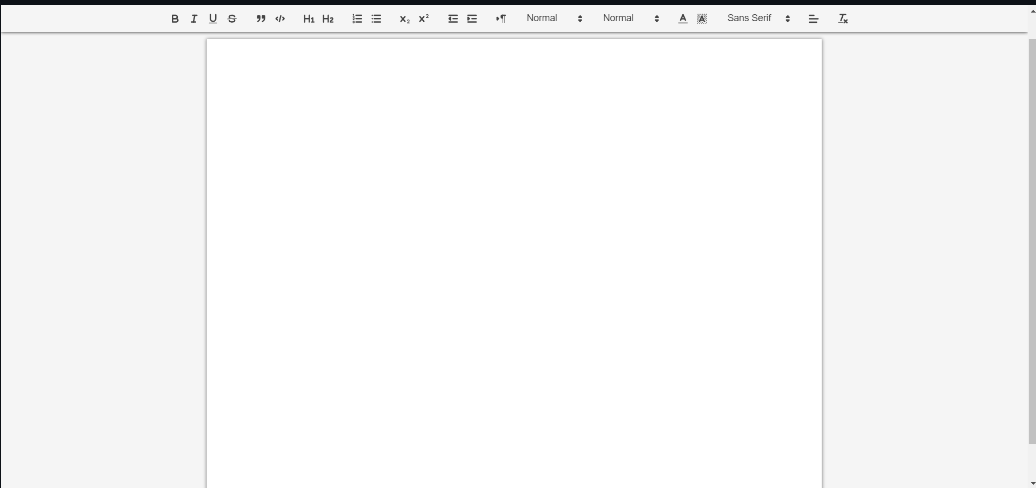Decrease the indent level
The width and height of the screenshot is (1036, 488).
[x=453, y=19]
